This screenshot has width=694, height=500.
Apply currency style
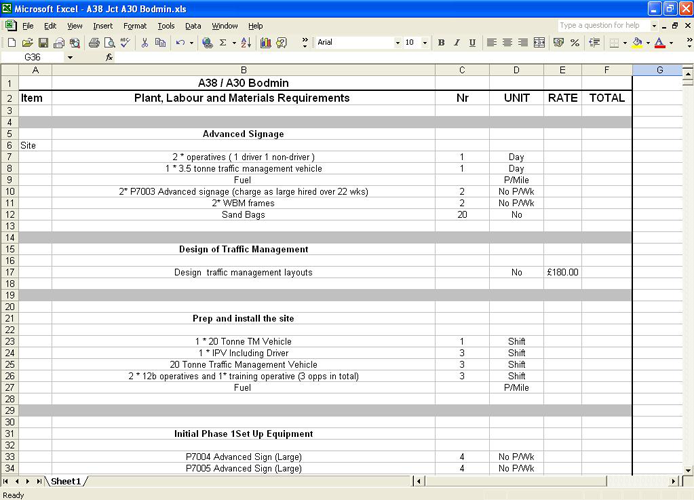559,42
